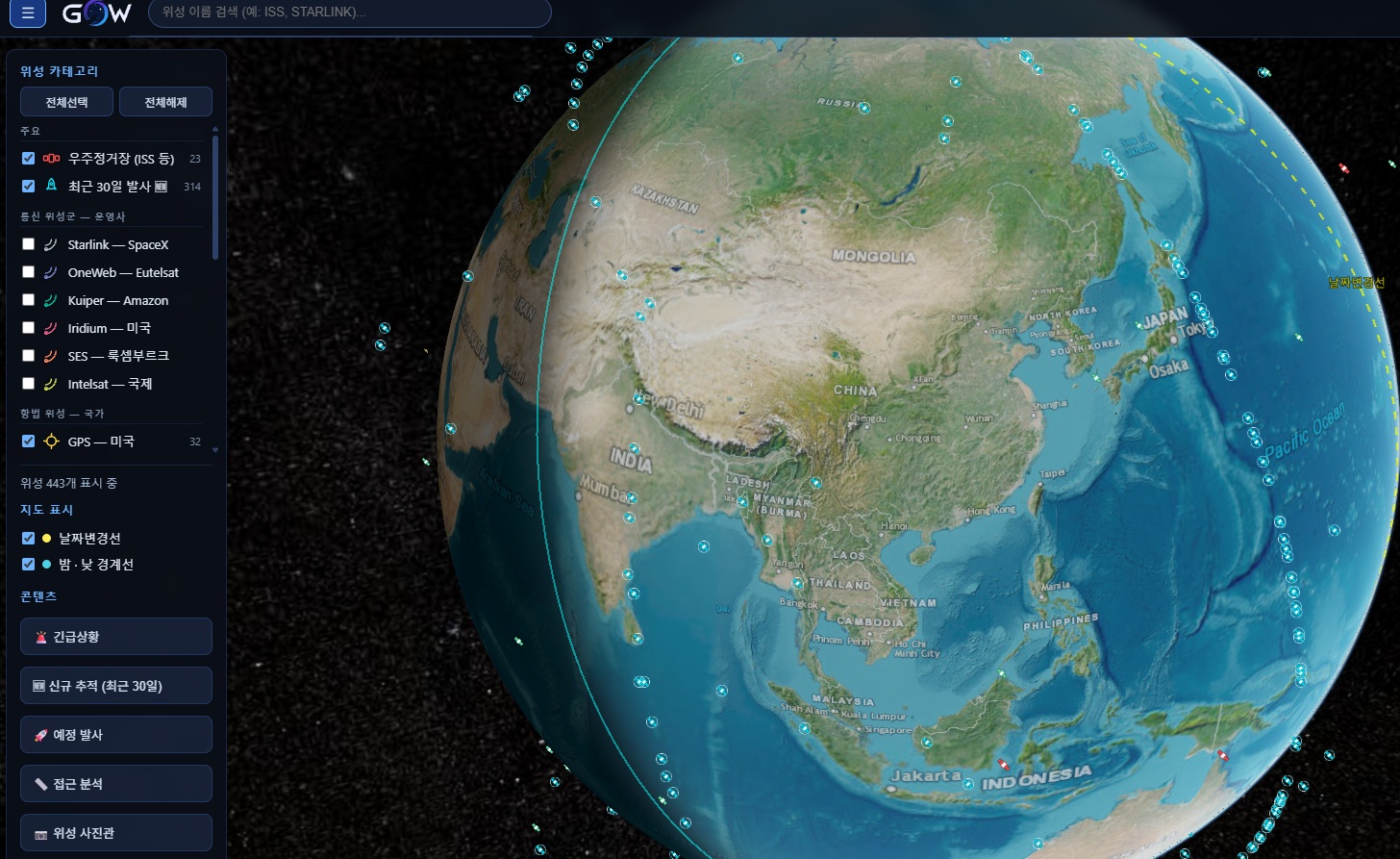The image size is (1400, 859).
Task: Click the PHILIPPINES label on the globe
Action: (1061, 621)
